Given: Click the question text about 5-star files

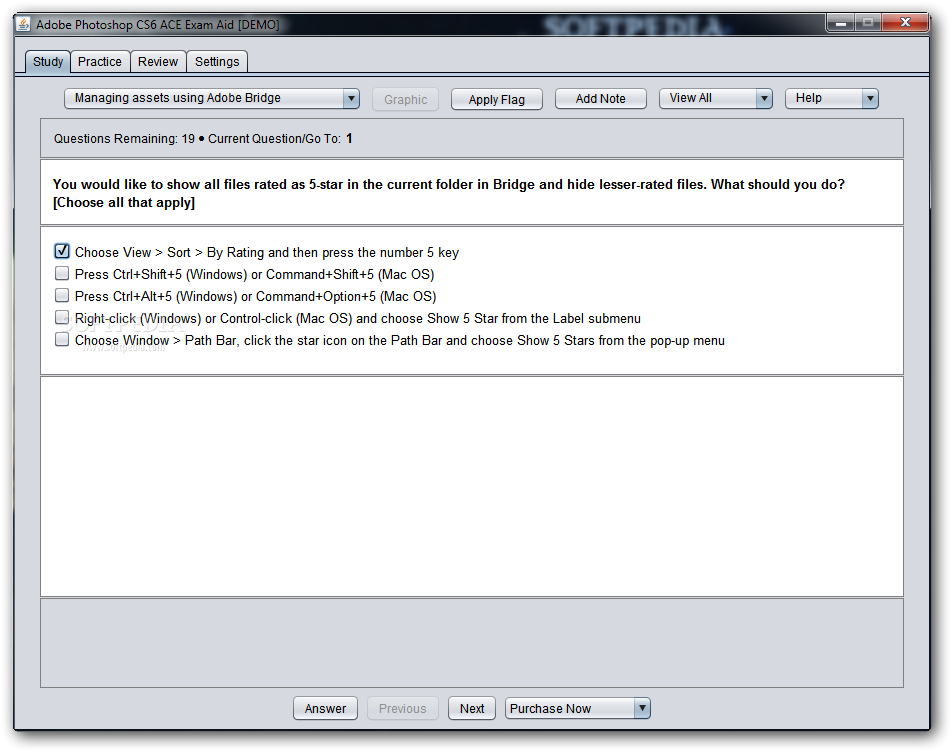Looking at the screenshot, I should [x=448, y=193].
